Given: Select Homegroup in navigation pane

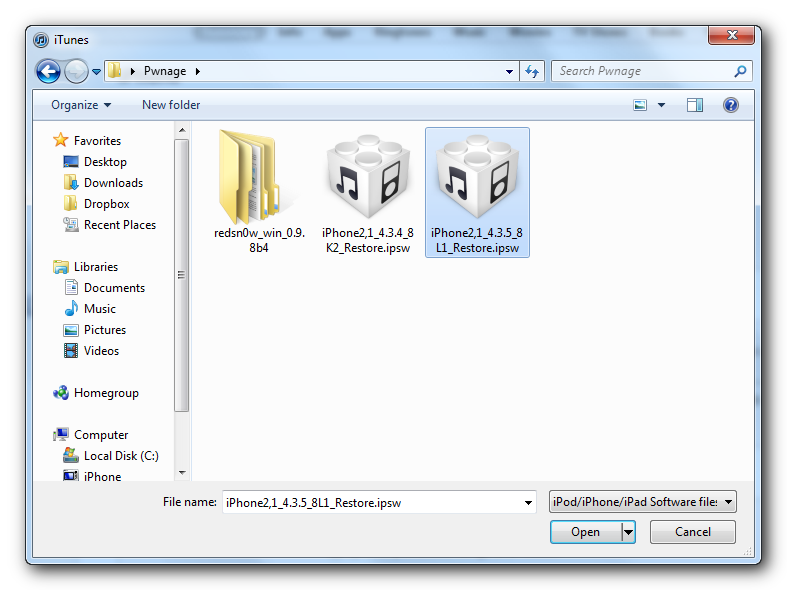Looking at the screenshot, I should pos(106,393).
